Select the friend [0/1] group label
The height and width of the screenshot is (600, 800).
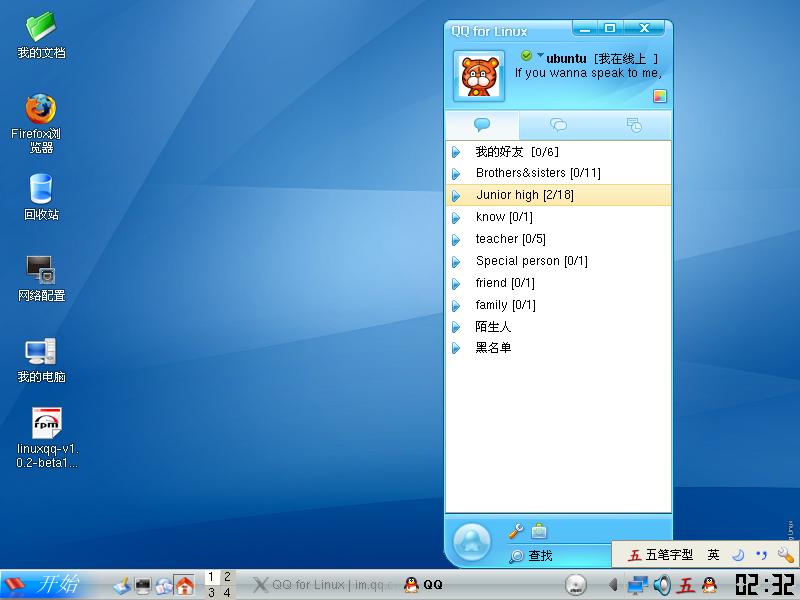click(505, 283)
